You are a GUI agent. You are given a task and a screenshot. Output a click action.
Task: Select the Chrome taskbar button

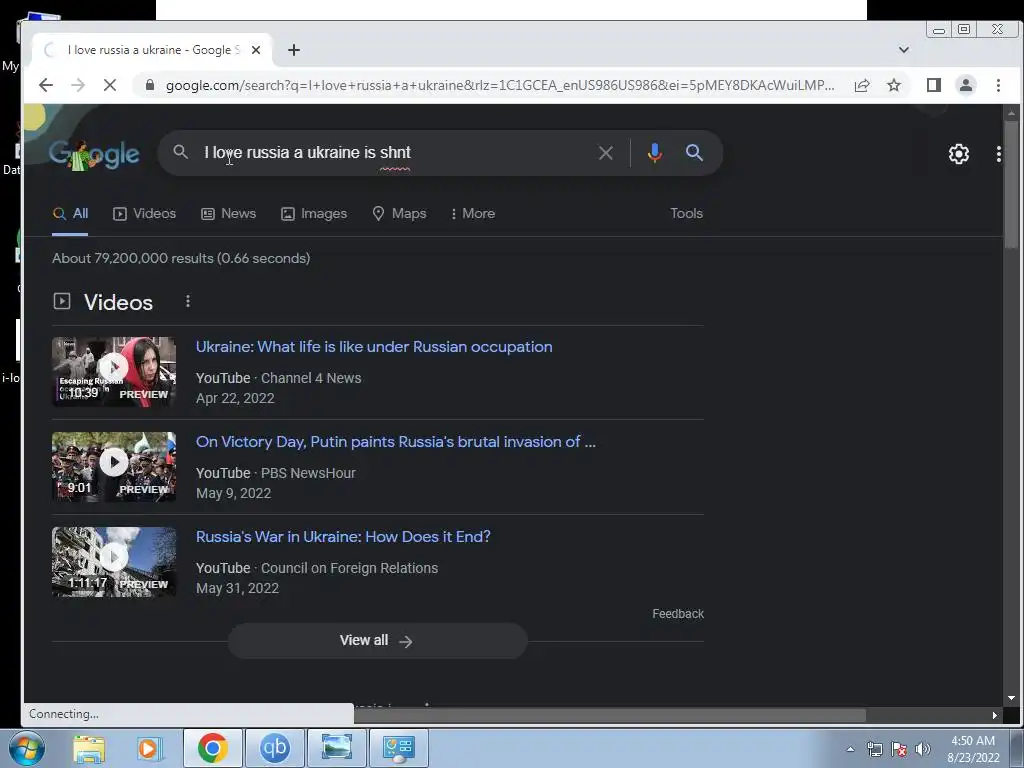pyautogui.click(x=212, y=748)
